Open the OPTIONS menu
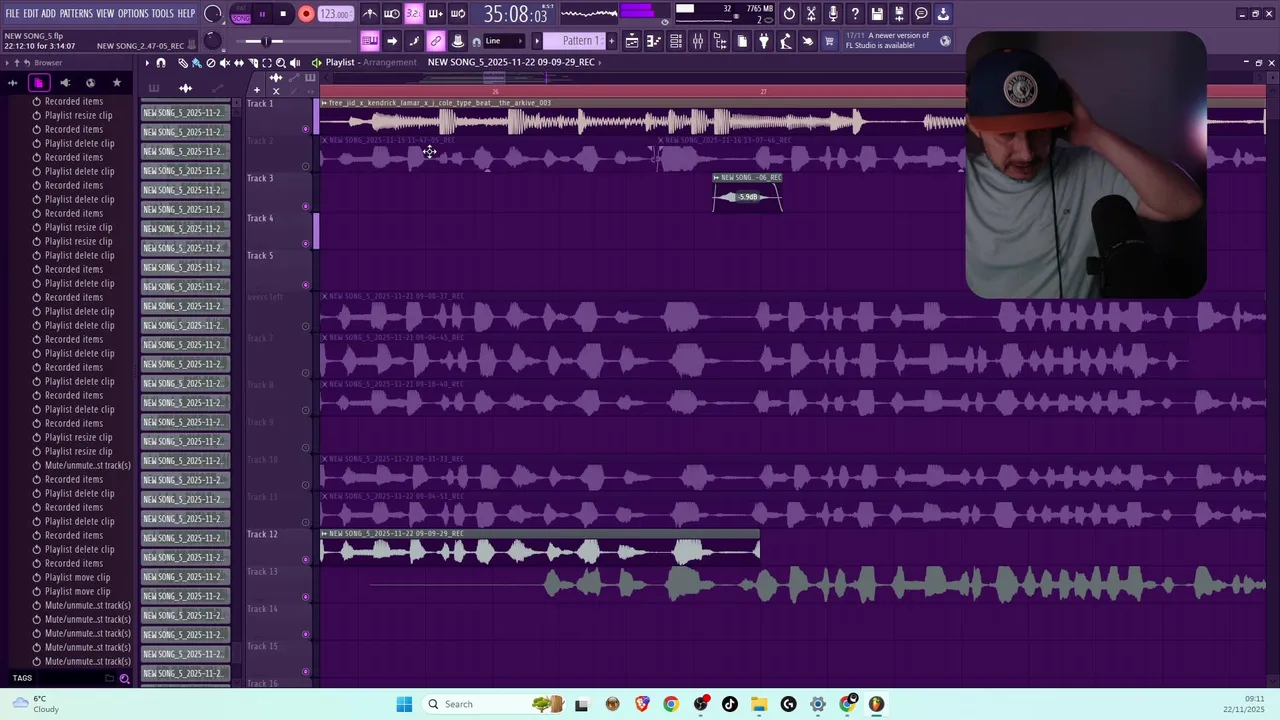 (133, 13)
